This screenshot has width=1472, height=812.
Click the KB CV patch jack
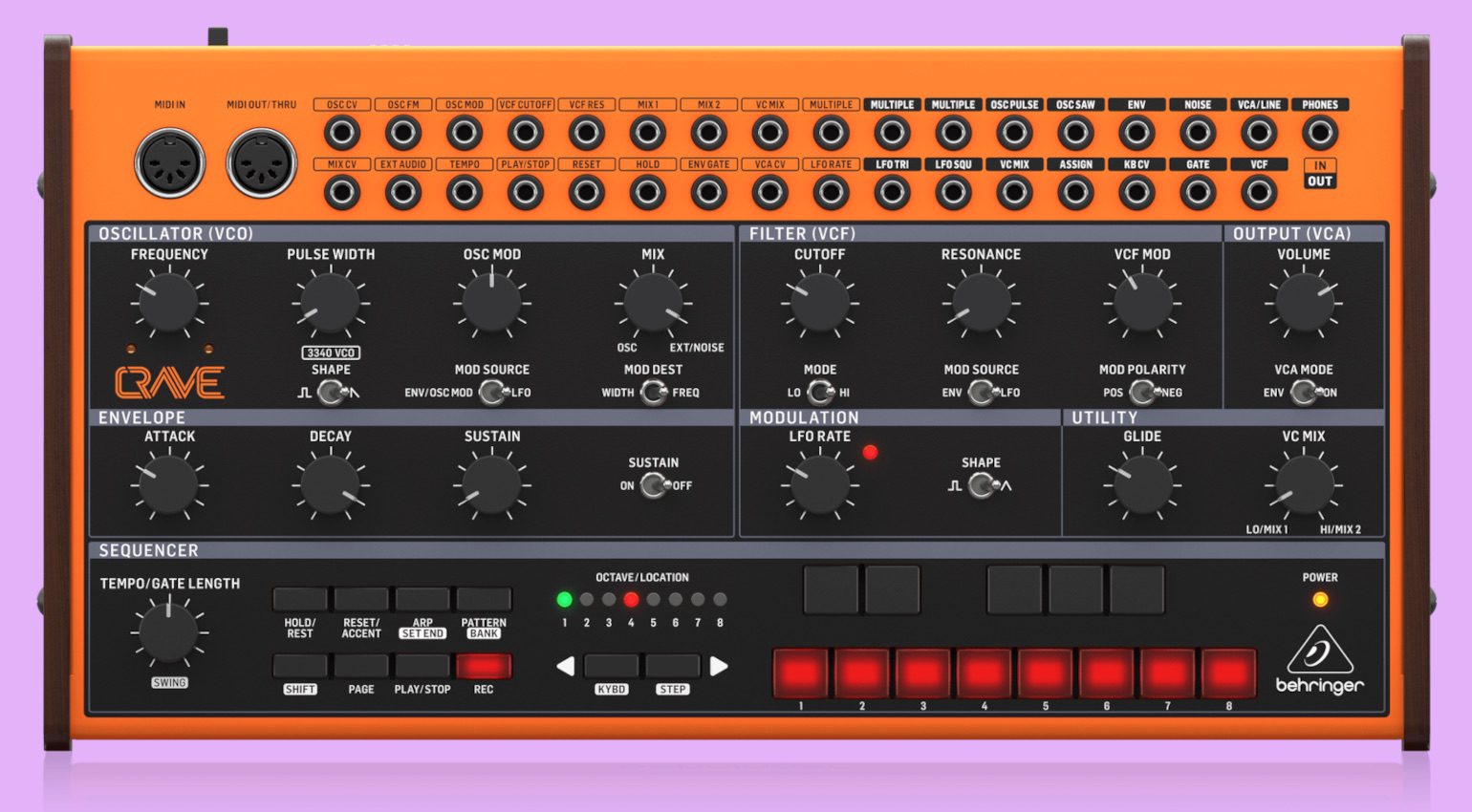click(1136, 193)
